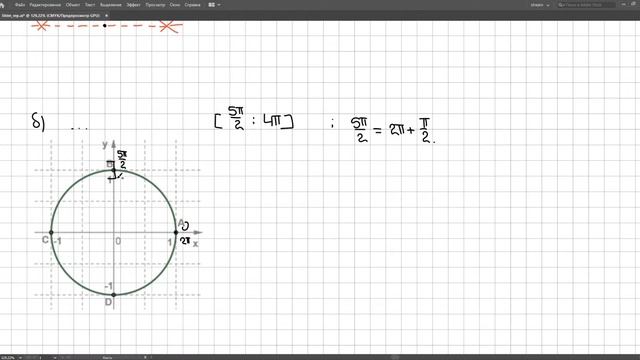The image size is (640, 360).
Task: Open the Выделение menu
Action: click(x=111, y=5)
